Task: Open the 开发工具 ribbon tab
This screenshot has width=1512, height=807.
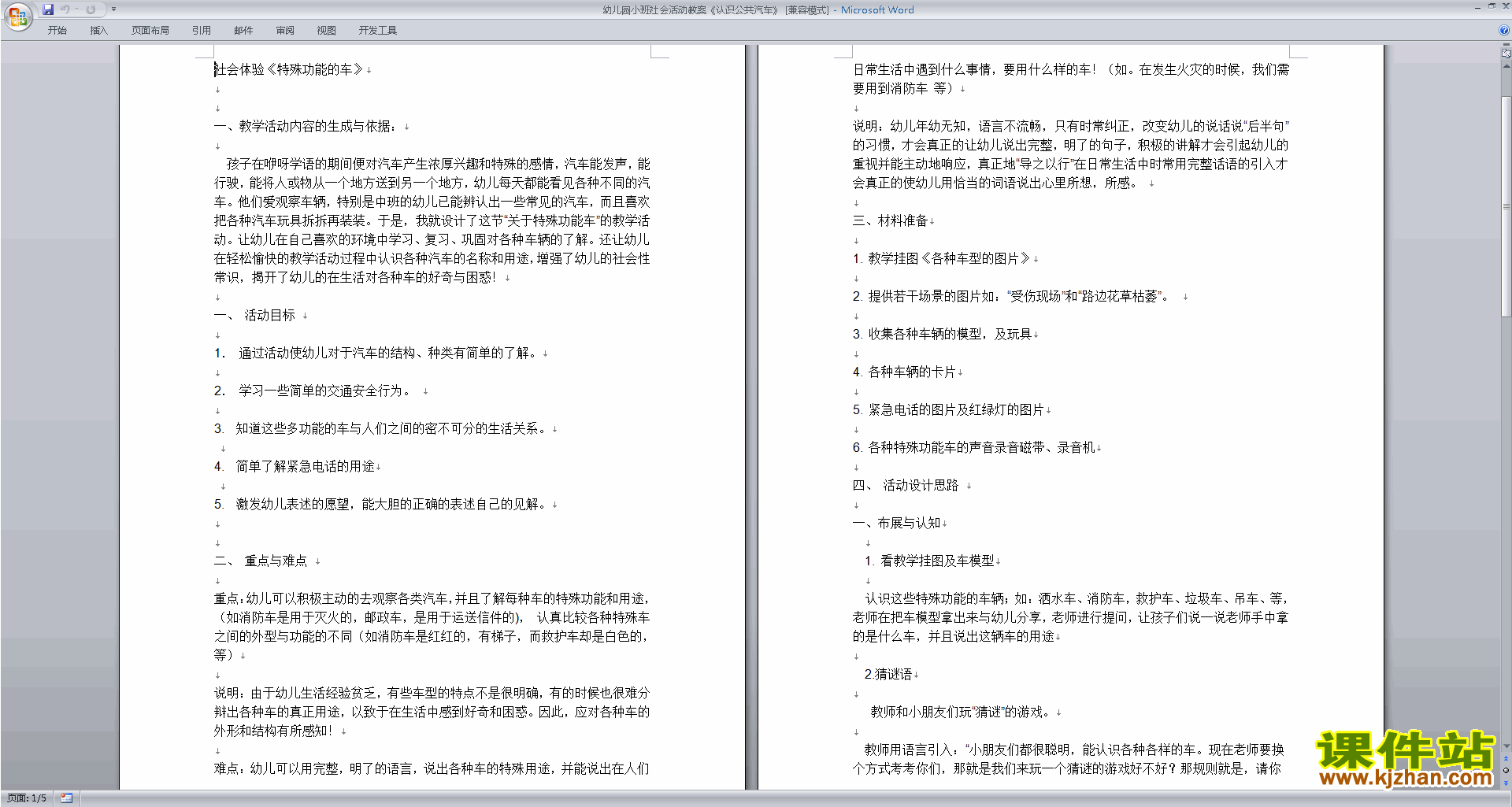Action: pos(378,31)
